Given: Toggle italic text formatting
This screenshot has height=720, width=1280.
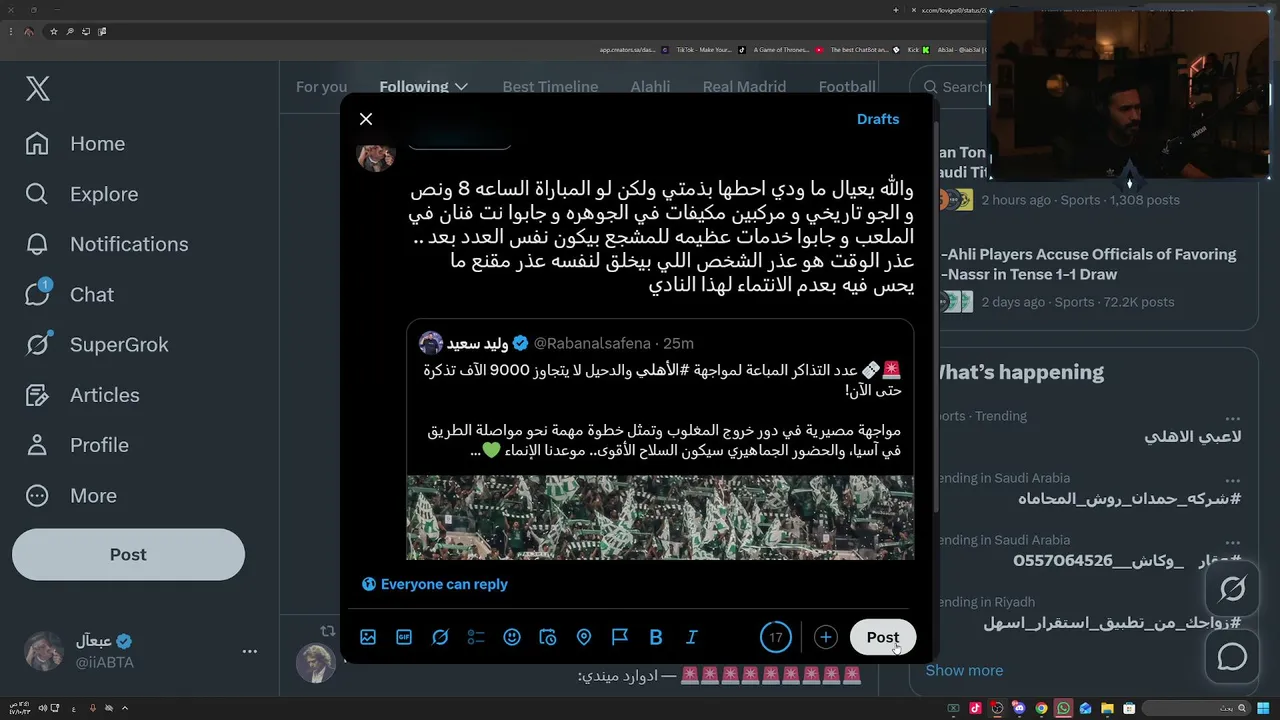Looking at the screenshot, I should click(692, 637).
